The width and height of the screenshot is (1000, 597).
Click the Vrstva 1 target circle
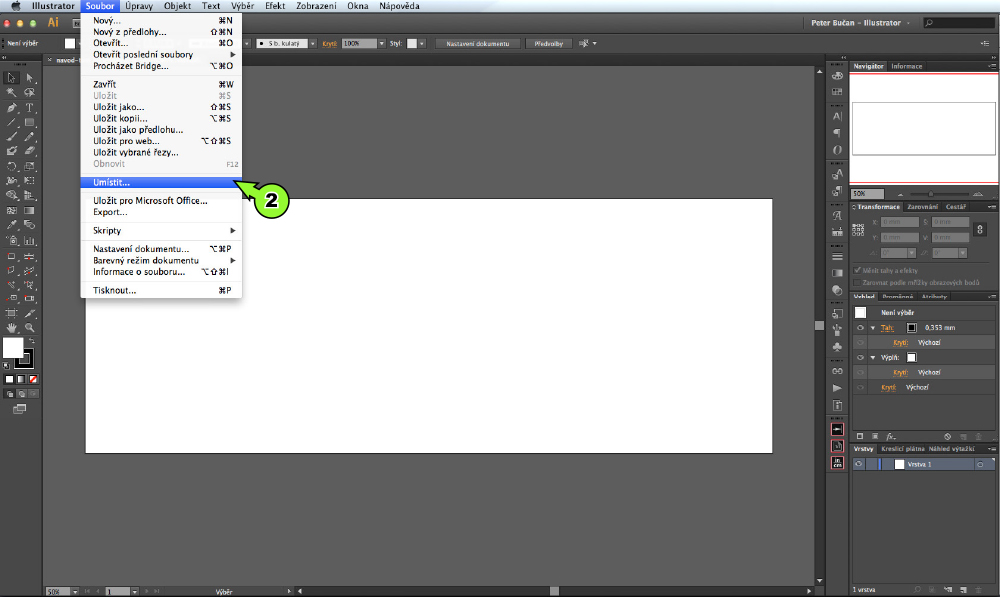[980, 464]
